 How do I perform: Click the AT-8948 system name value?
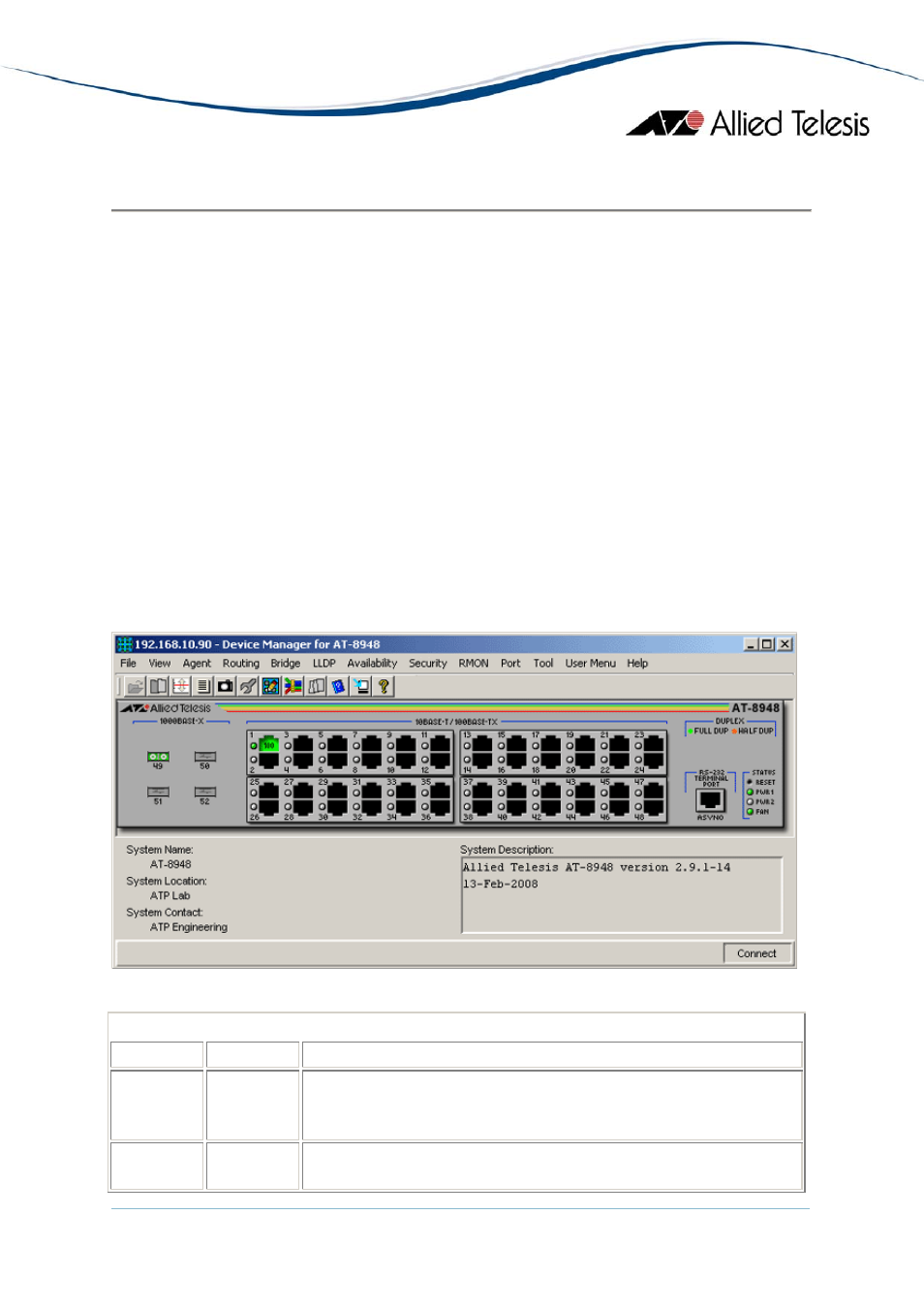pyautogui.click(x=170, y=864)
